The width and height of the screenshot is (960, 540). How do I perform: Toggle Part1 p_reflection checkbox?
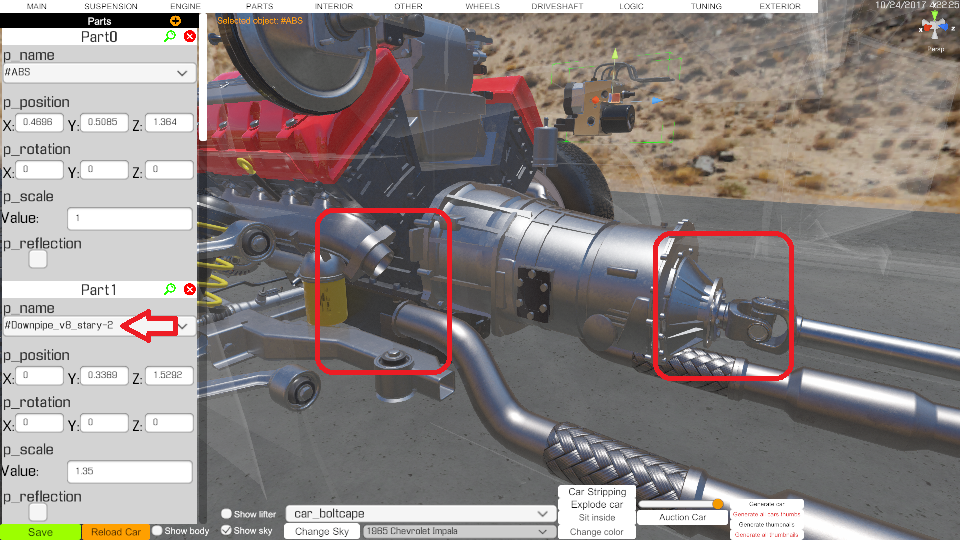tap(38, 512)
